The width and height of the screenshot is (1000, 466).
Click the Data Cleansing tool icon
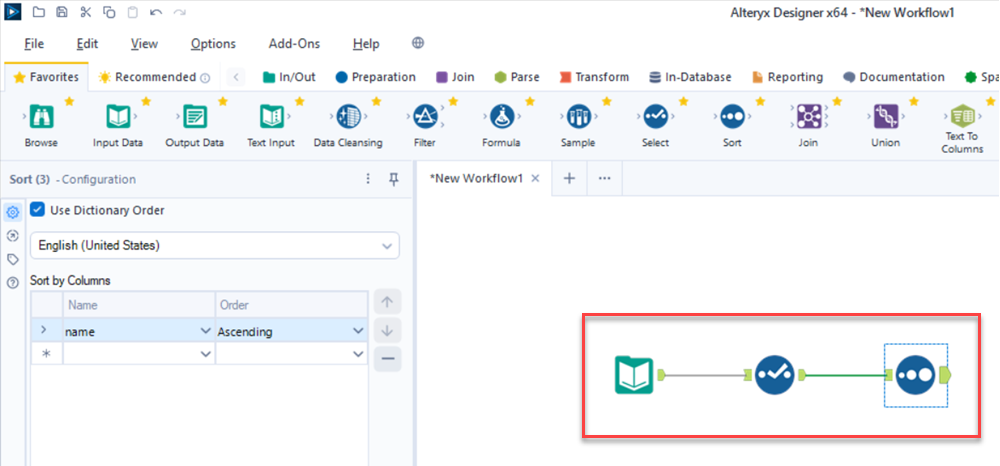click(348, 118)
